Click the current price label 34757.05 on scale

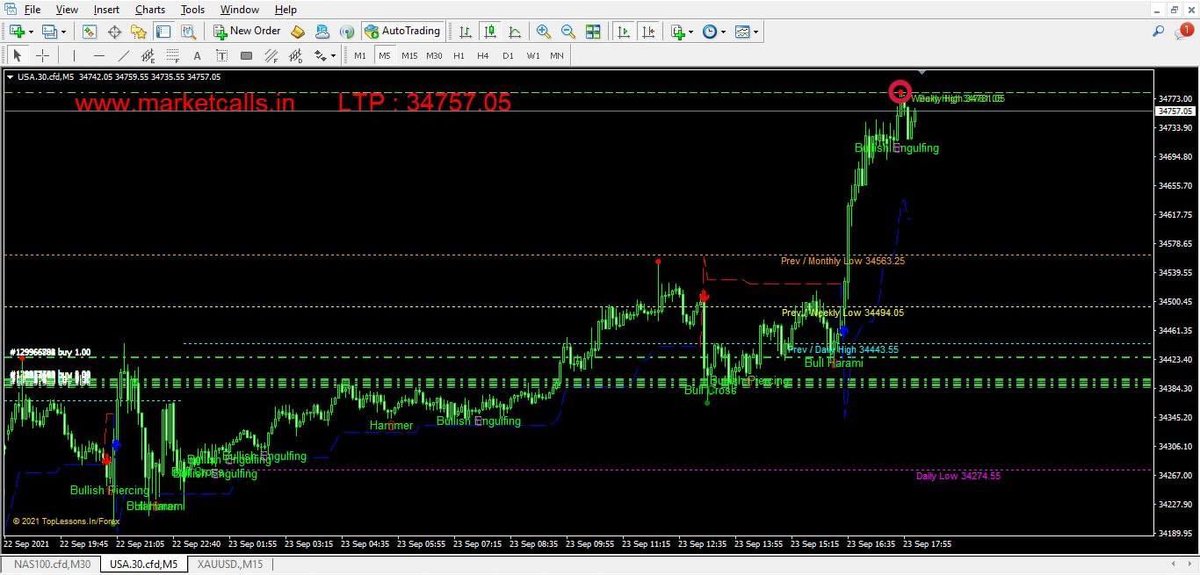[x=1176, y=111]
